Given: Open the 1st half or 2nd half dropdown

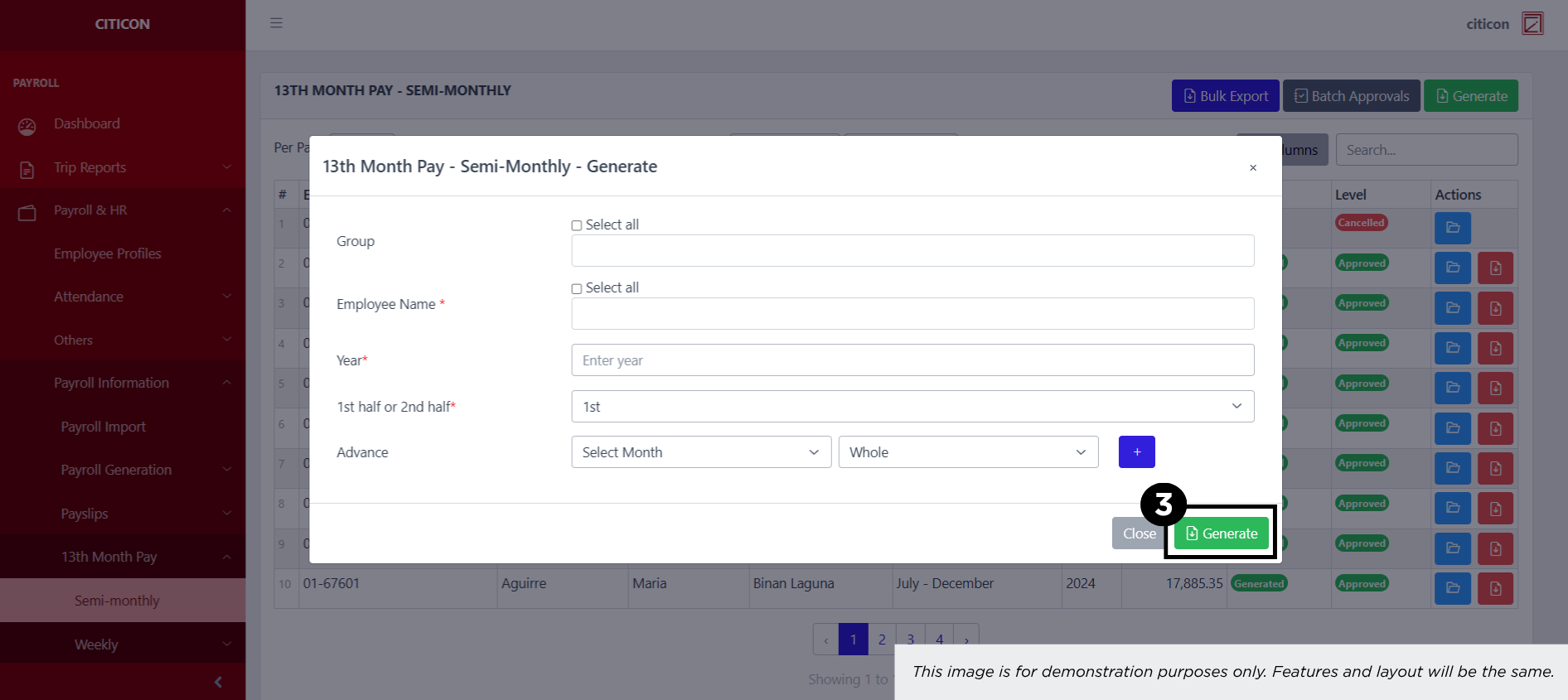Looking at the screenshot, I should coord(912,407).
